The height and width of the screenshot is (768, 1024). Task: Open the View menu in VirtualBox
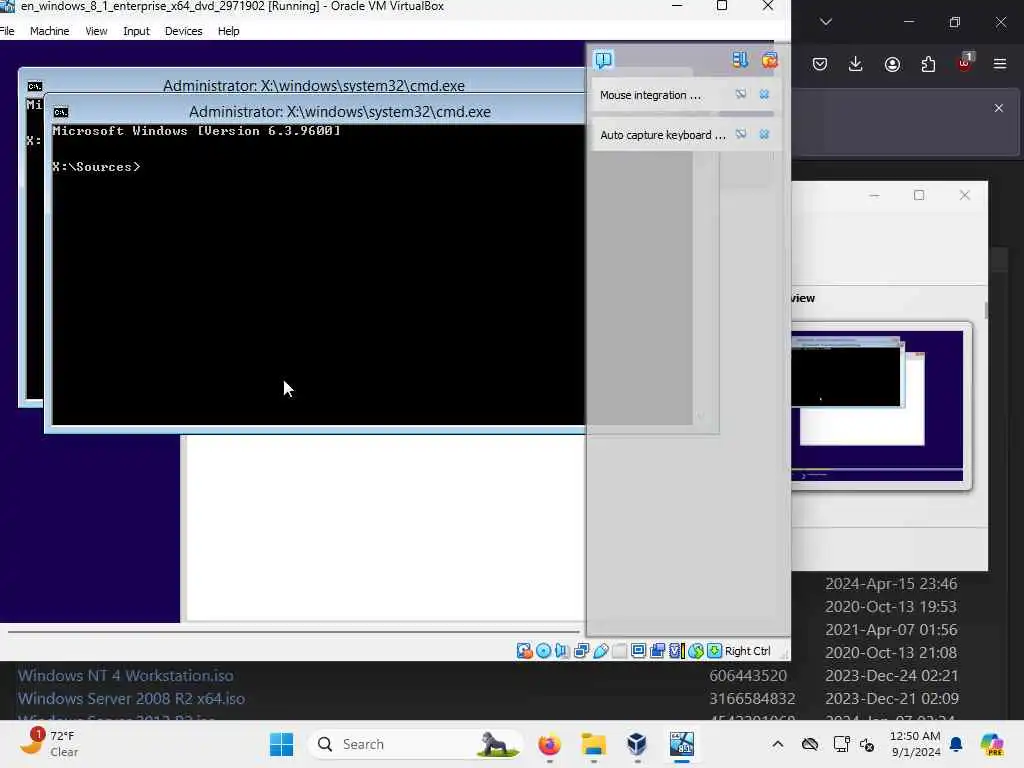[96, 31]
